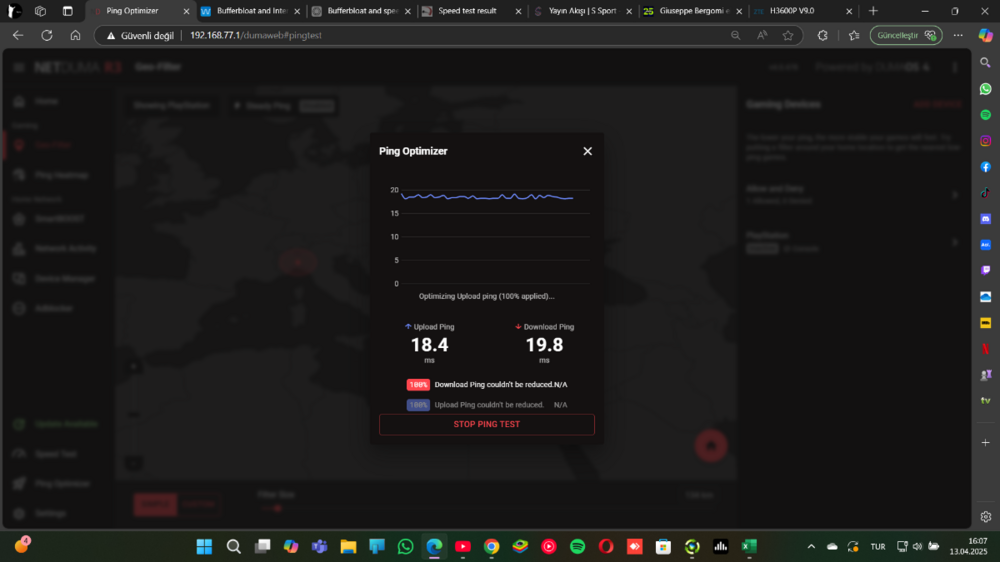Refresh the current browser page
The image size is (1000, 562).
point(47,35)
